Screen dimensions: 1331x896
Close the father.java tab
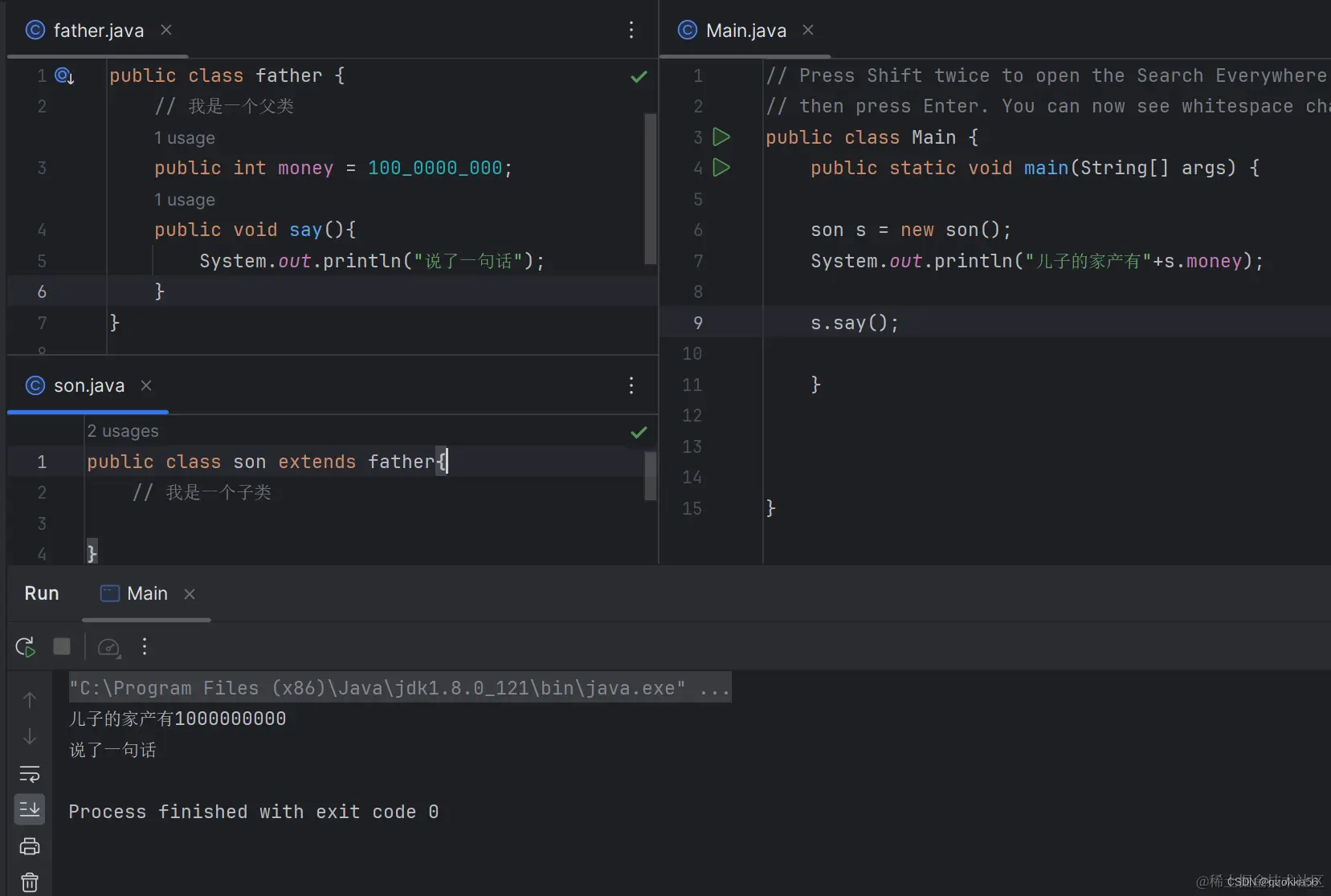pos(166,30)
